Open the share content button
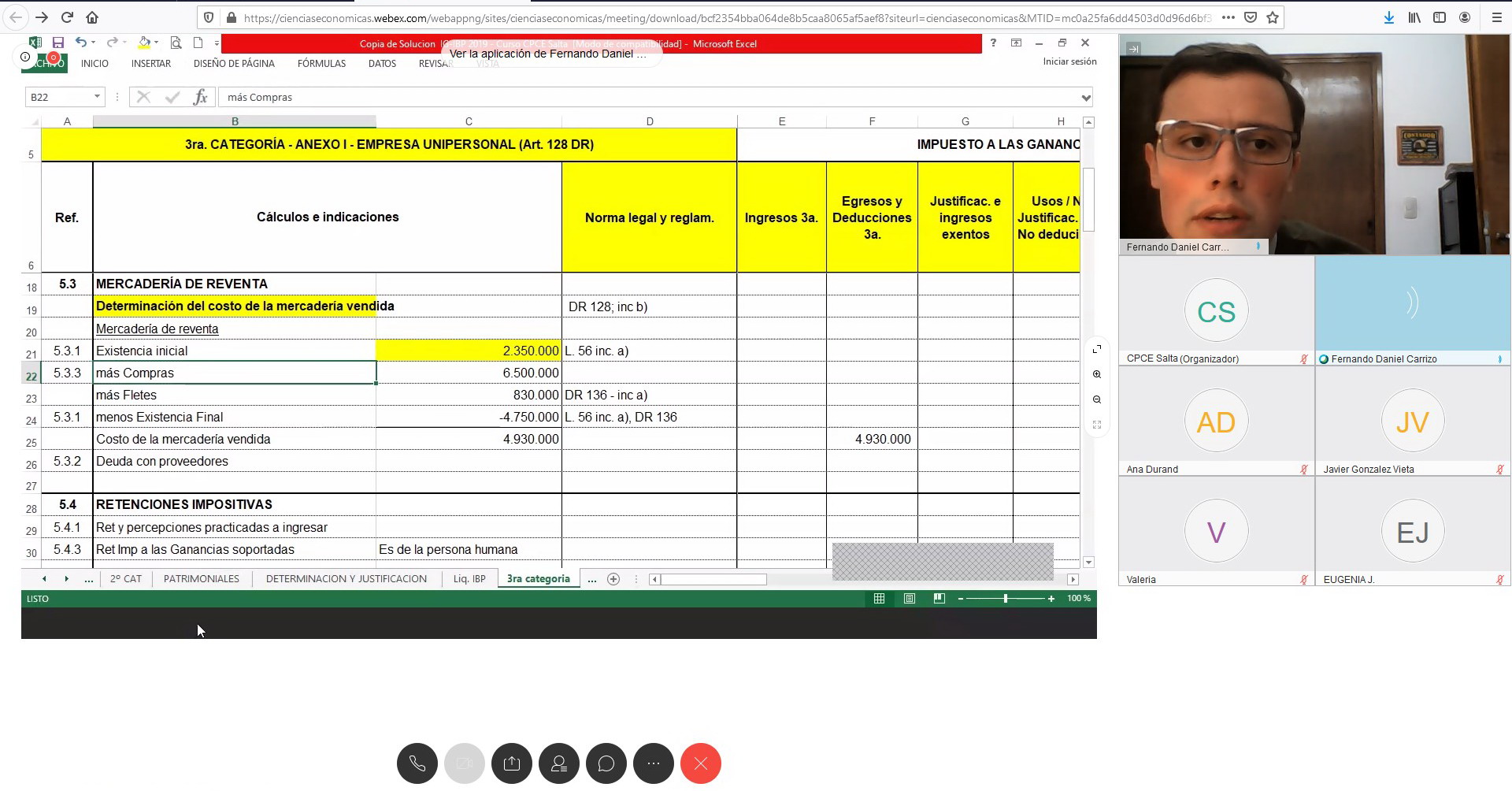1512x791 pixels. point(512,763)
